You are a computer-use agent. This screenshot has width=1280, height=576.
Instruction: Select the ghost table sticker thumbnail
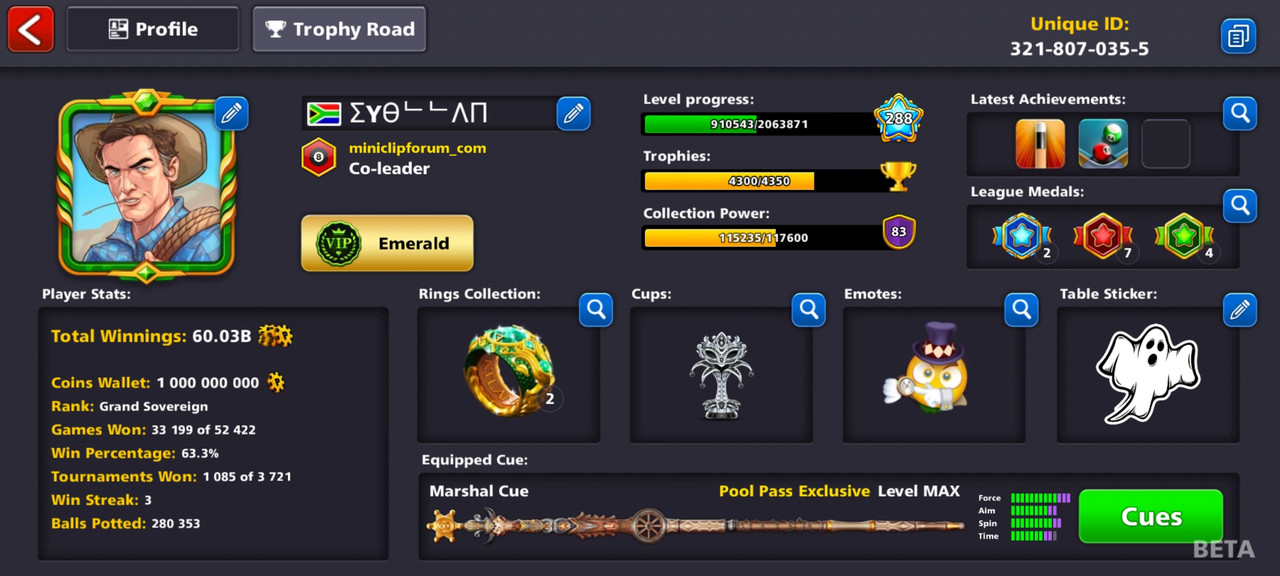pyautogui.click(x=1147, y=374)
